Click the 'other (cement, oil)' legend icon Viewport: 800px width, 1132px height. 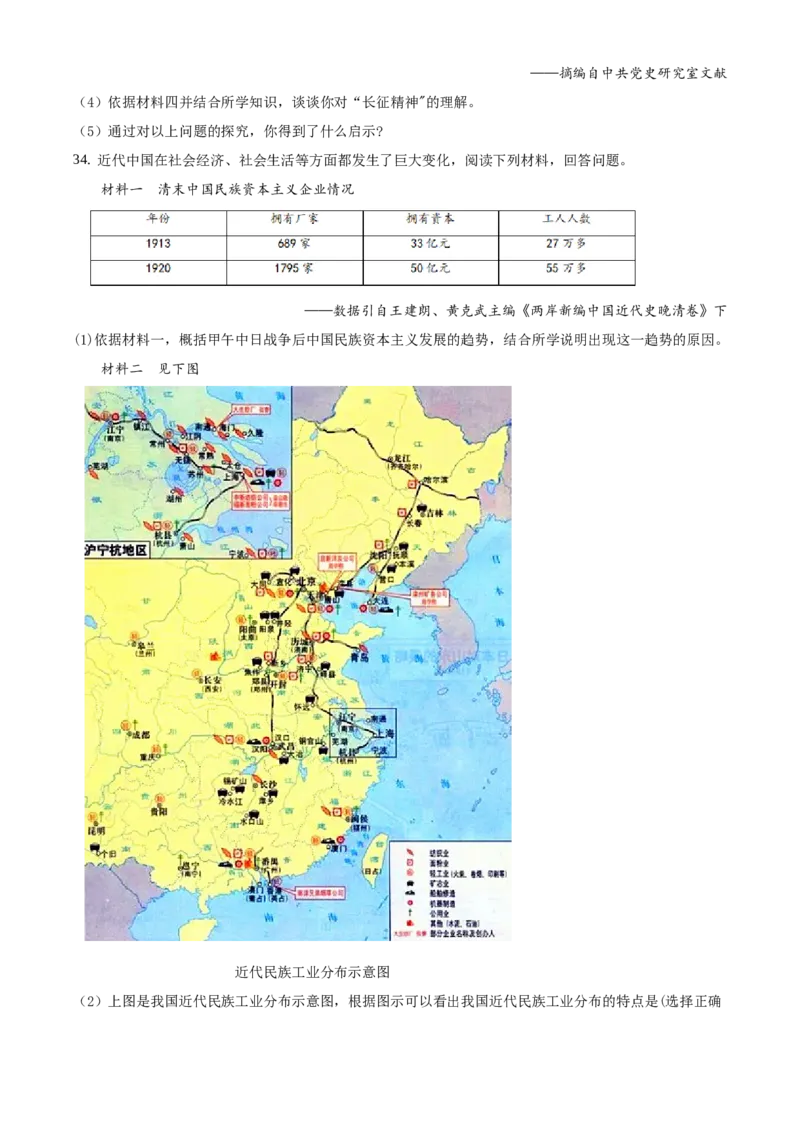(409, 923)
